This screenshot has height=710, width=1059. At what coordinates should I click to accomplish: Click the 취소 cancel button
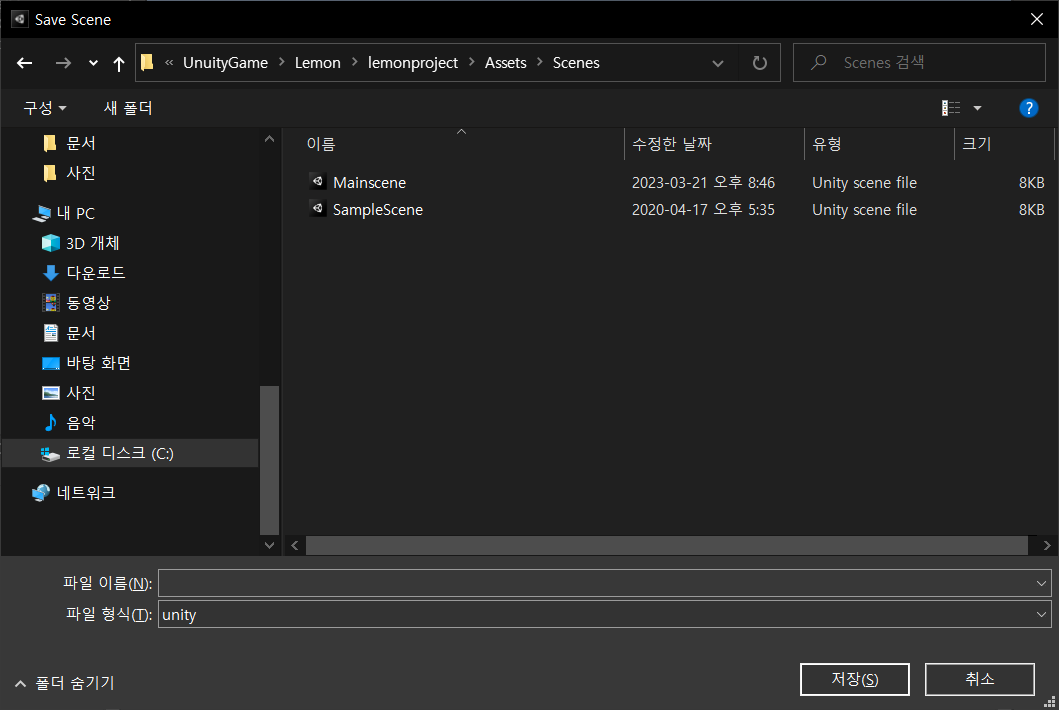pyautogui.click(x=979, y=679)
